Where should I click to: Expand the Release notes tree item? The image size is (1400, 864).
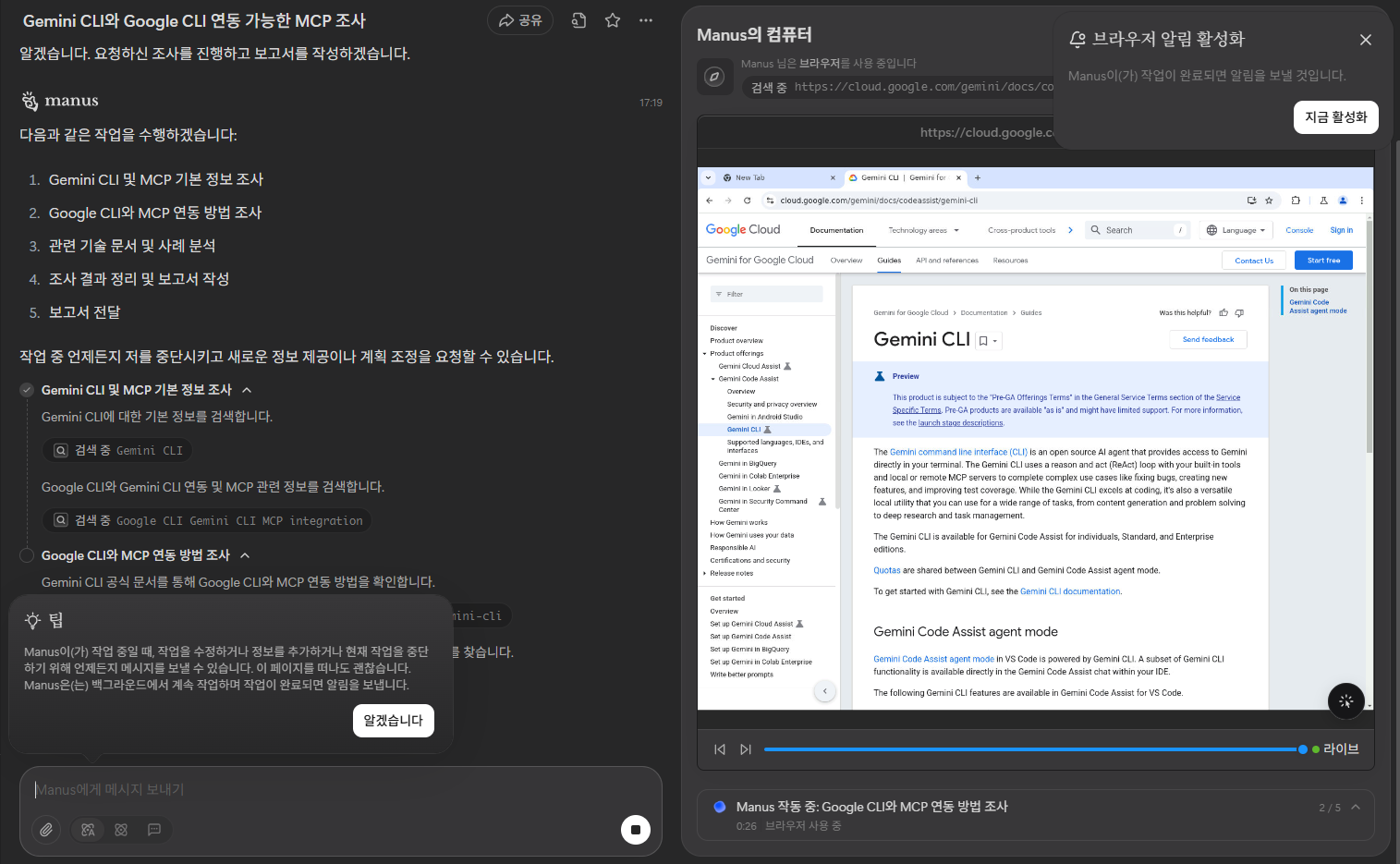[704, 573]
